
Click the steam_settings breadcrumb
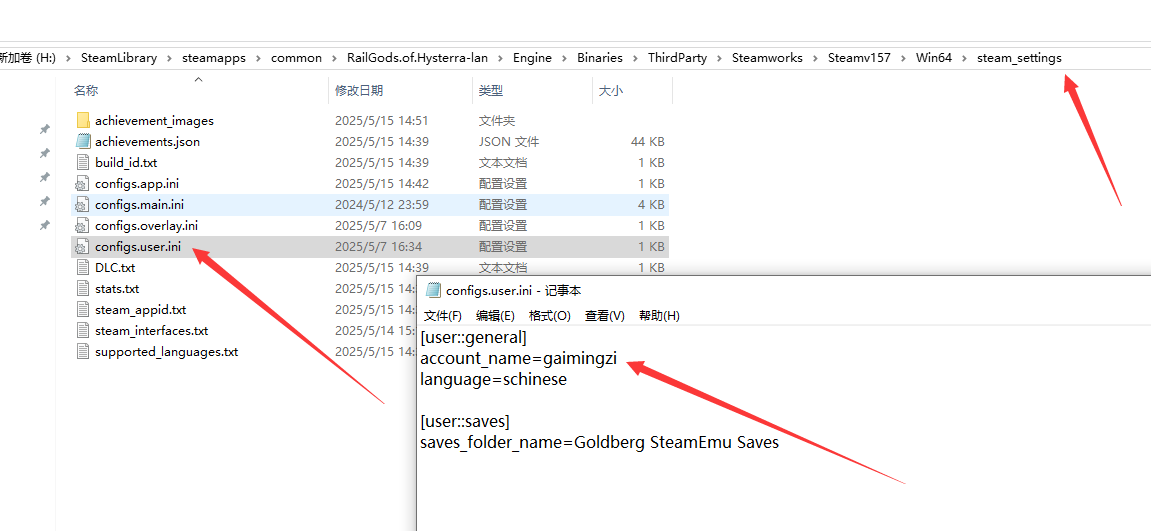[x=1019, y=58]
